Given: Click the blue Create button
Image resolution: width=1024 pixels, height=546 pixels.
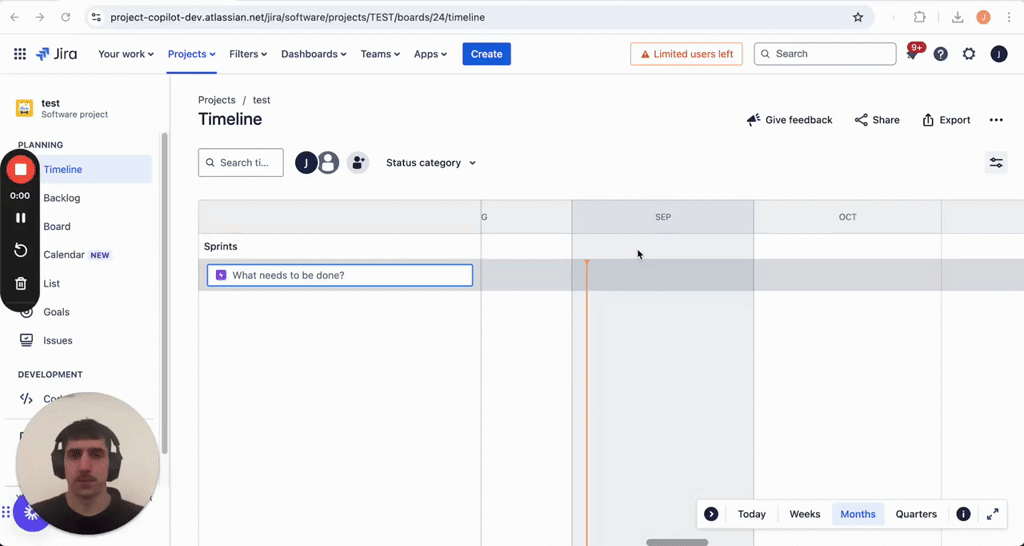Looking at the screenshot, I should (x=487, y=54).
